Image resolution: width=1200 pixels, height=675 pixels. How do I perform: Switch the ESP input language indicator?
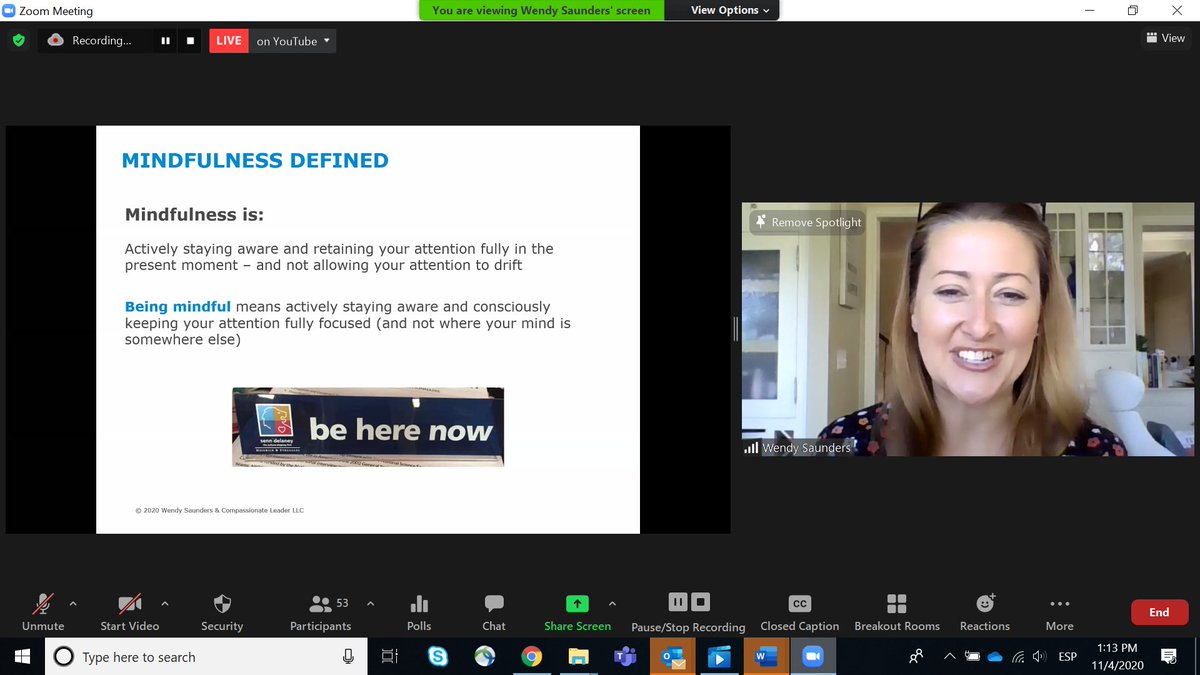pyautogui.click(x=1068, y=657)
